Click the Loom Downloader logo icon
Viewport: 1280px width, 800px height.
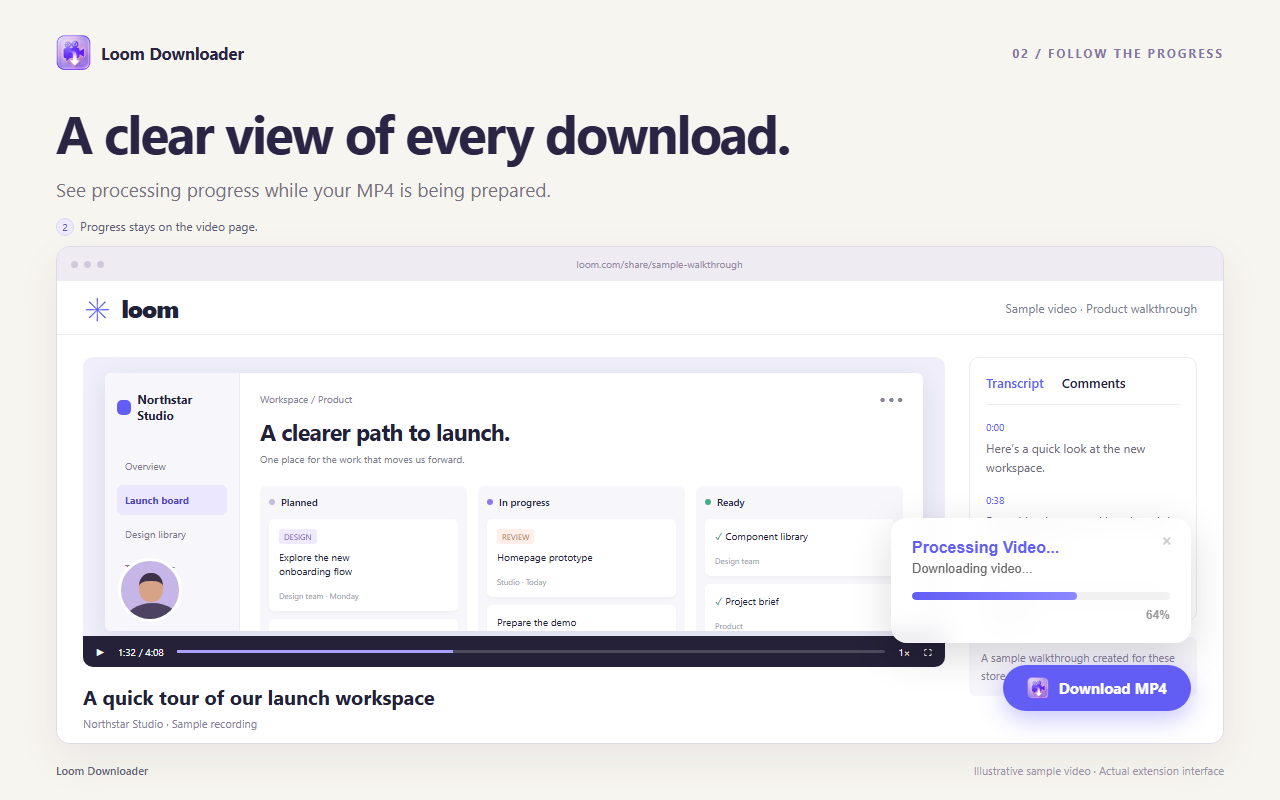[x=73, y=53]
